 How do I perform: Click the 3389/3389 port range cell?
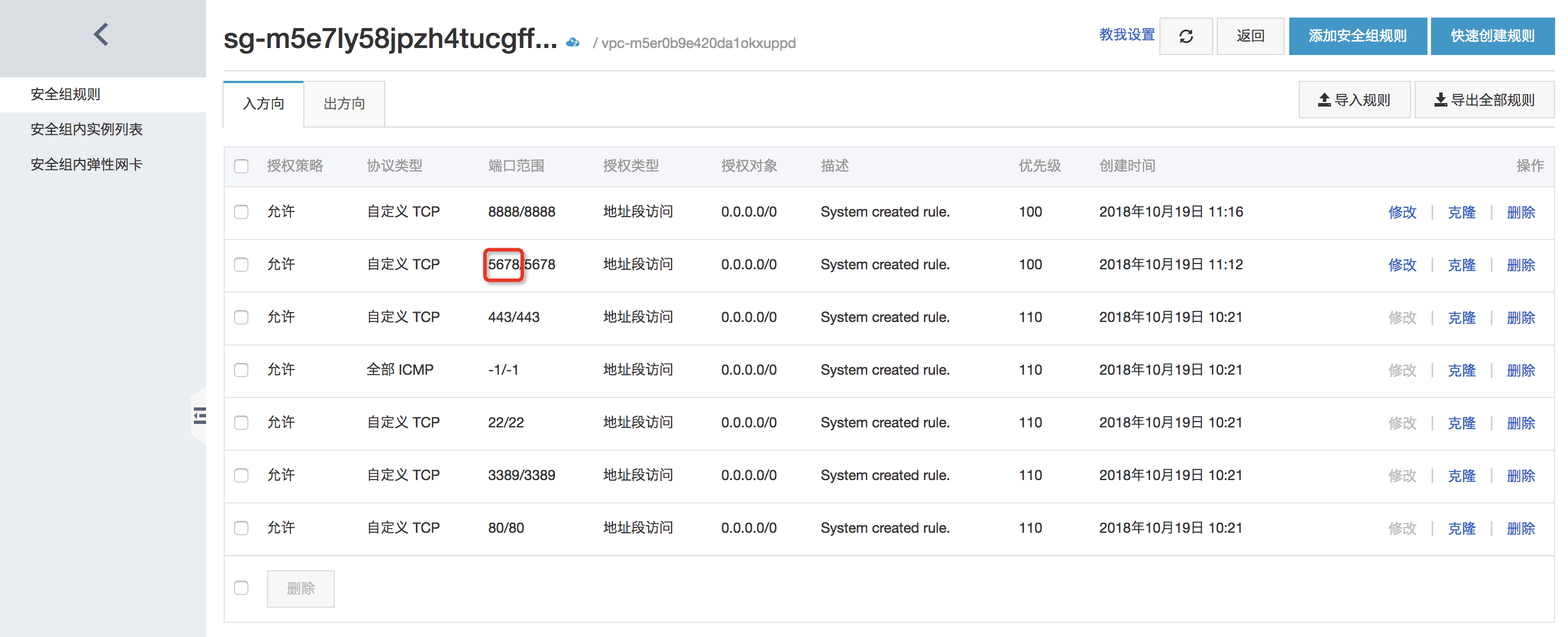[522, 475]
